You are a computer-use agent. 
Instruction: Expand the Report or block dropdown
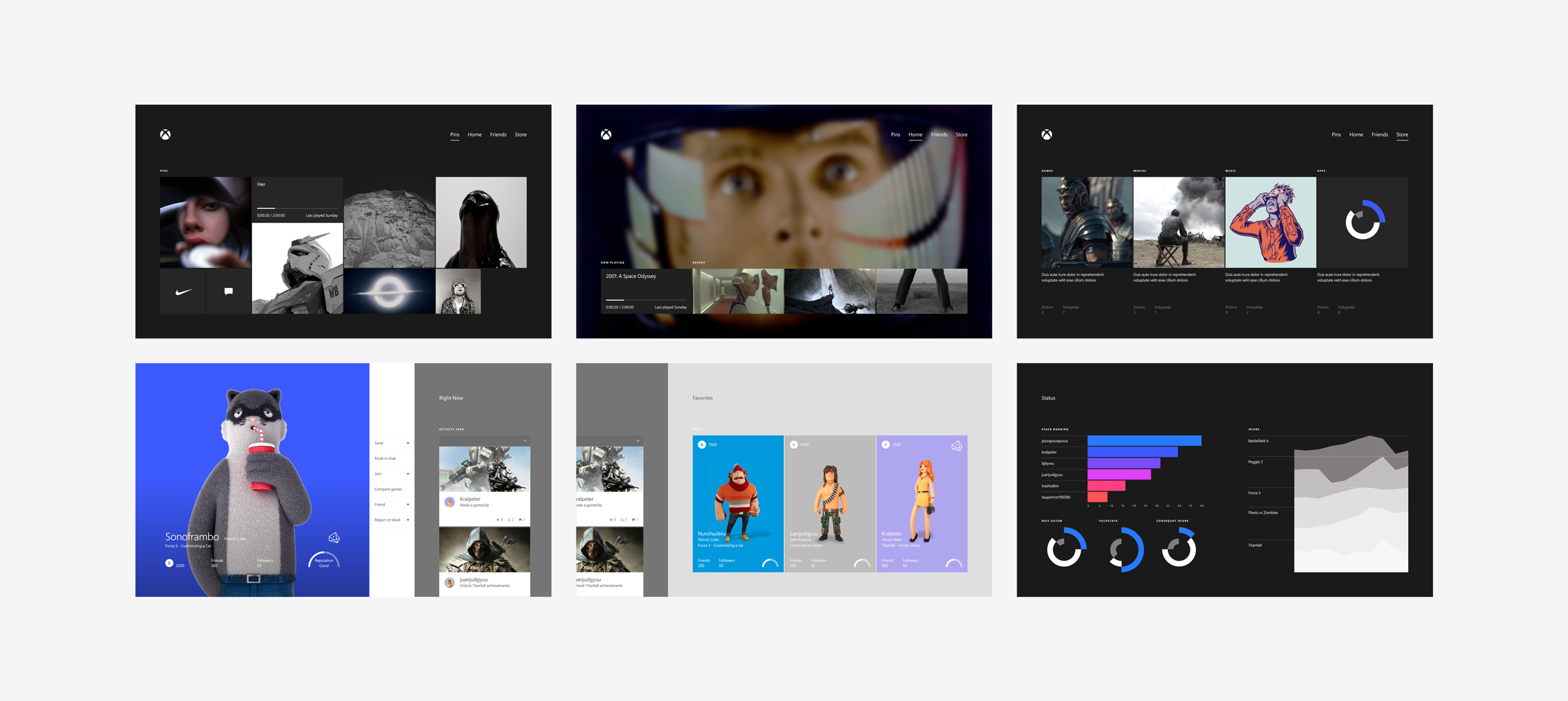408,520
